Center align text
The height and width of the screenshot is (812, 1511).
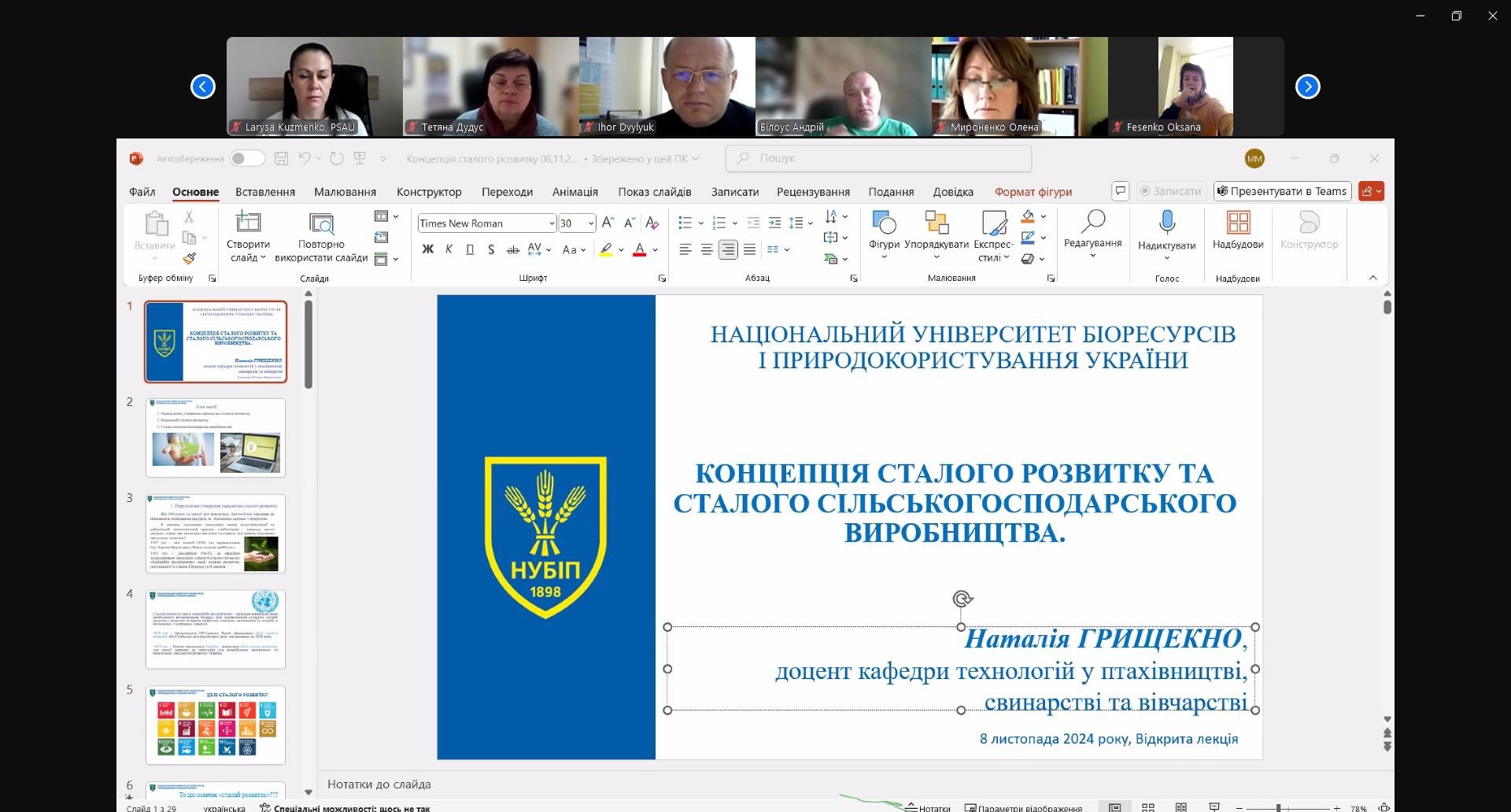tap(707, 249)
